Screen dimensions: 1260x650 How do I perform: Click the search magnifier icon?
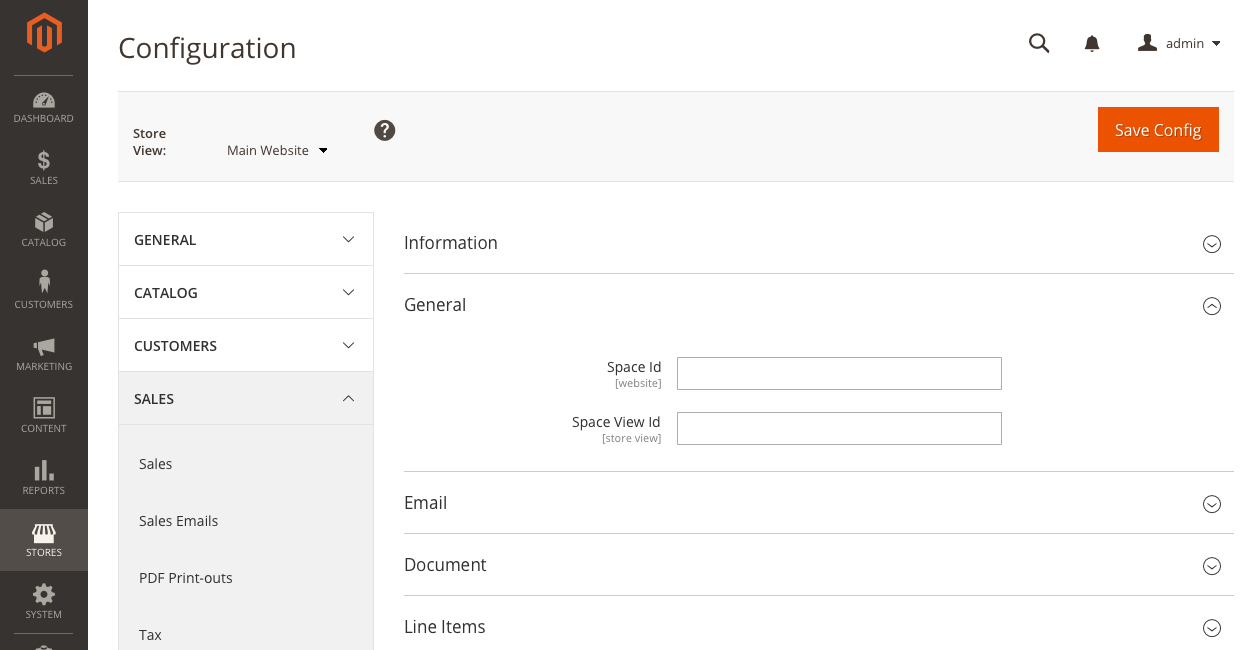1039,43
